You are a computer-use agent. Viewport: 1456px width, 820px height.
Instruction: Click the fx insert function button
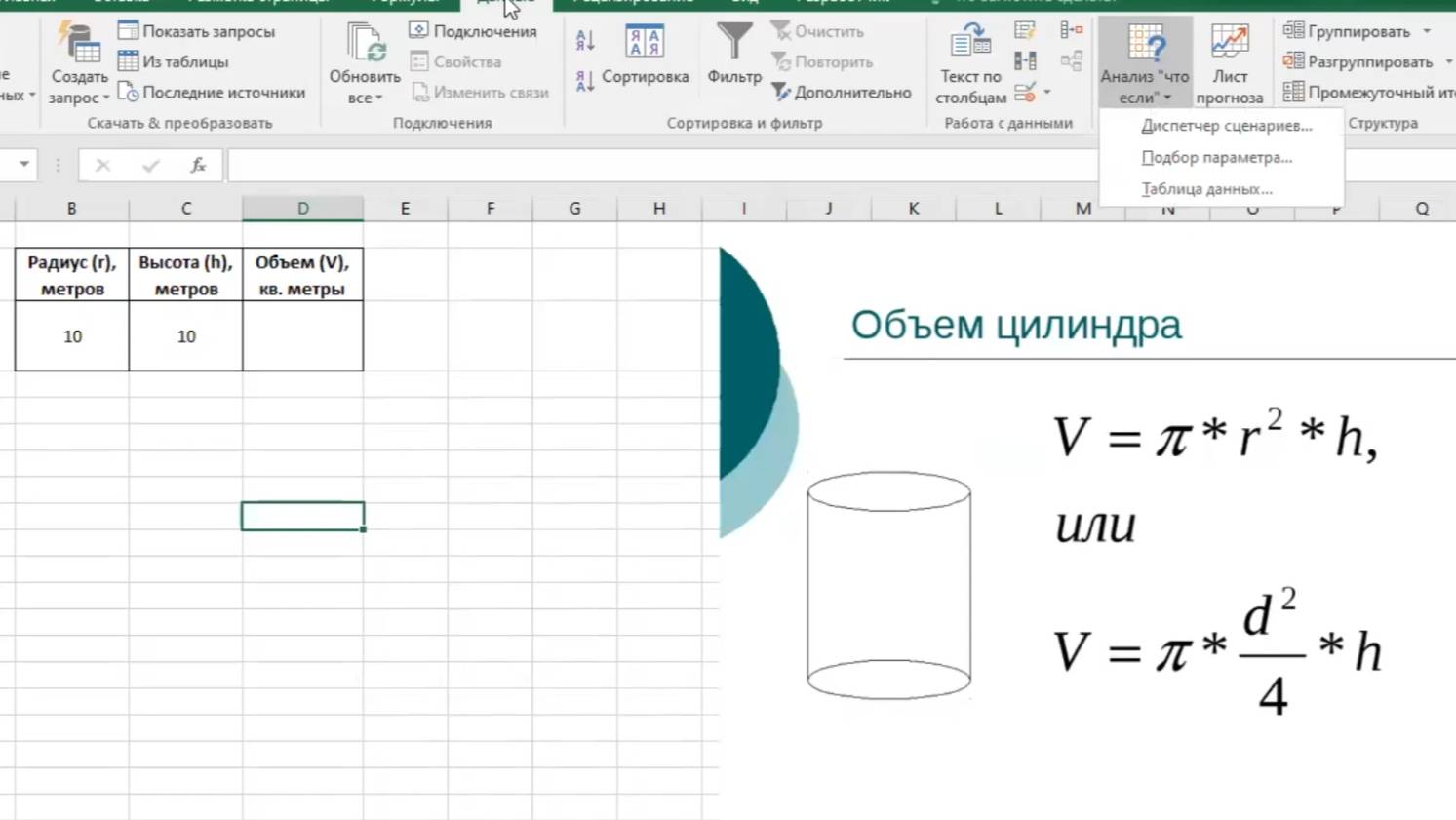pos(198,165)
